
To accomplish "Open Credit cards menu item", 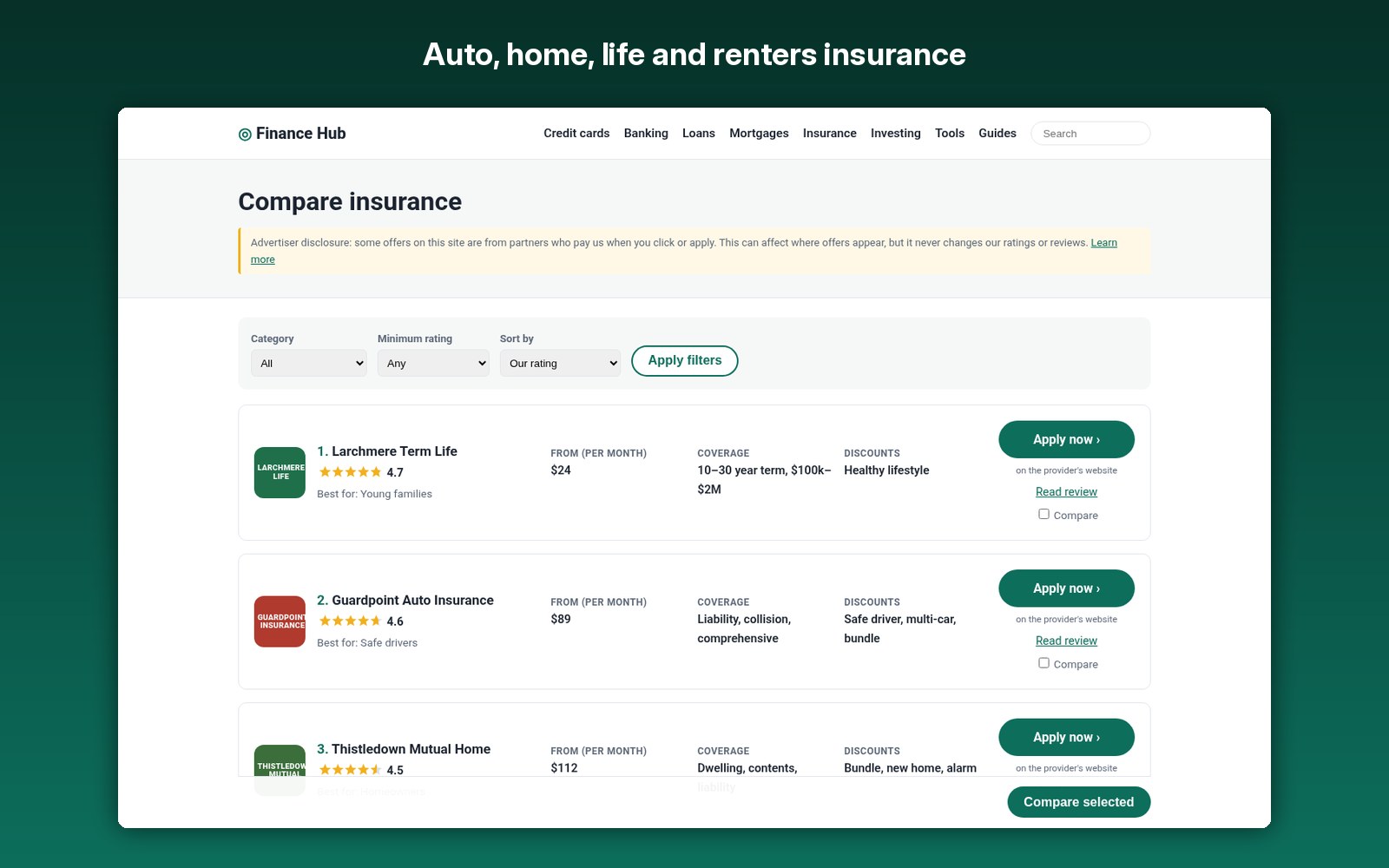I will tap(576, 134).
